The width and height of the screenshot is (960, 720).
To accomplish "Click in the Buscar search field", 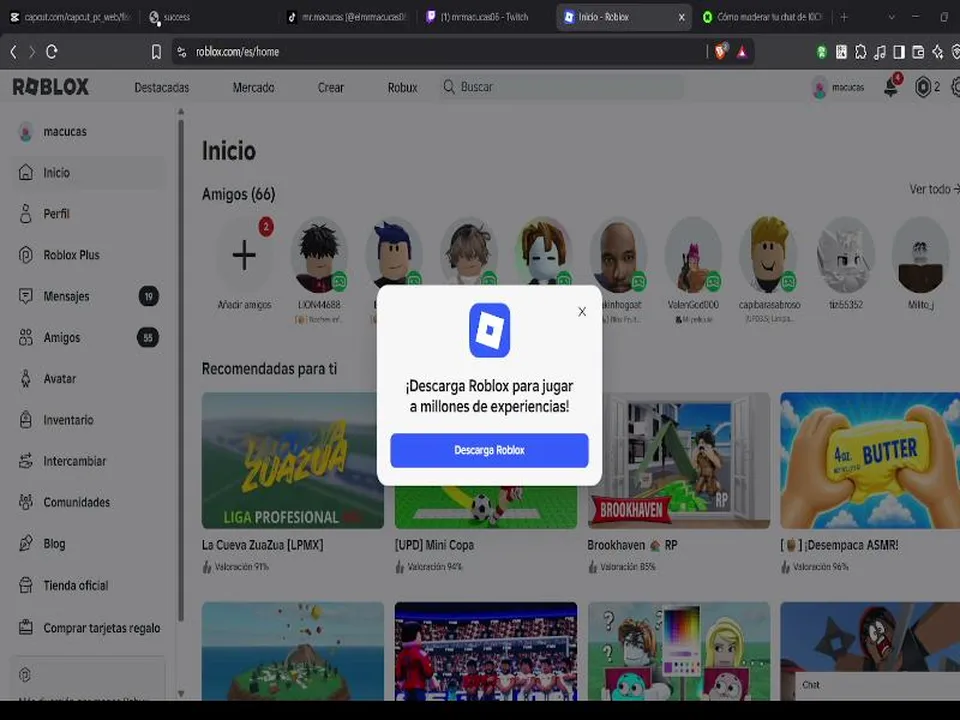I will pos(562,87).
